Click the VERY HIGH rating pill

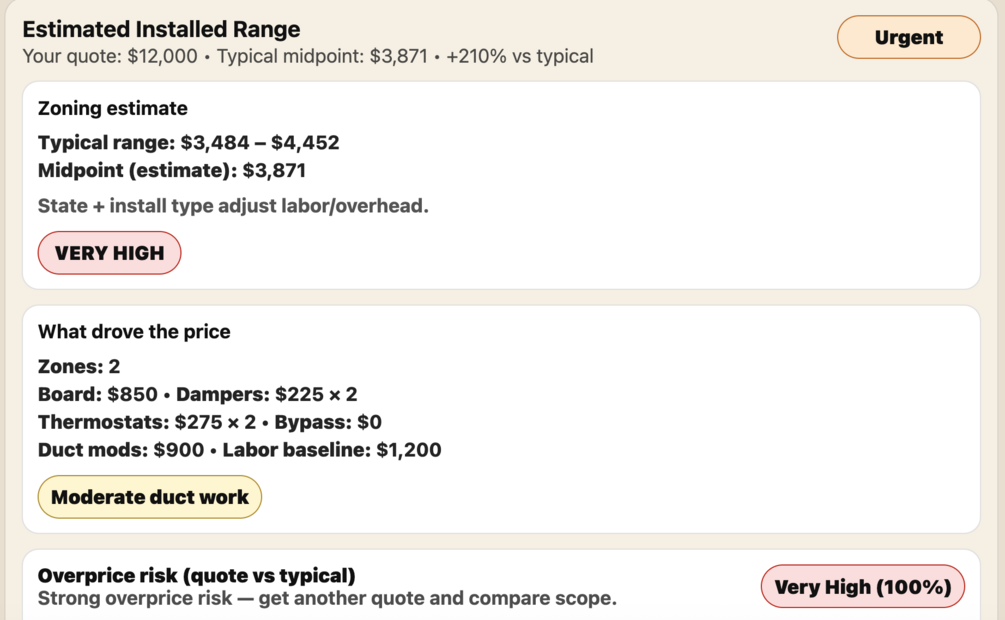point(109,253)
